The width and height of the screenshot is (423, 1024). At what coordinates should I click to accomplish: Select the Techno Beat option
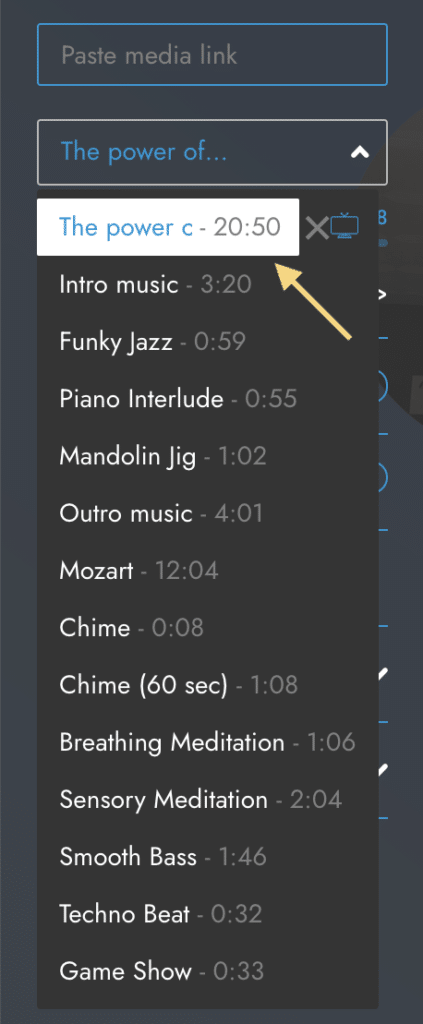pyautogui.click(x=208, y=914)
